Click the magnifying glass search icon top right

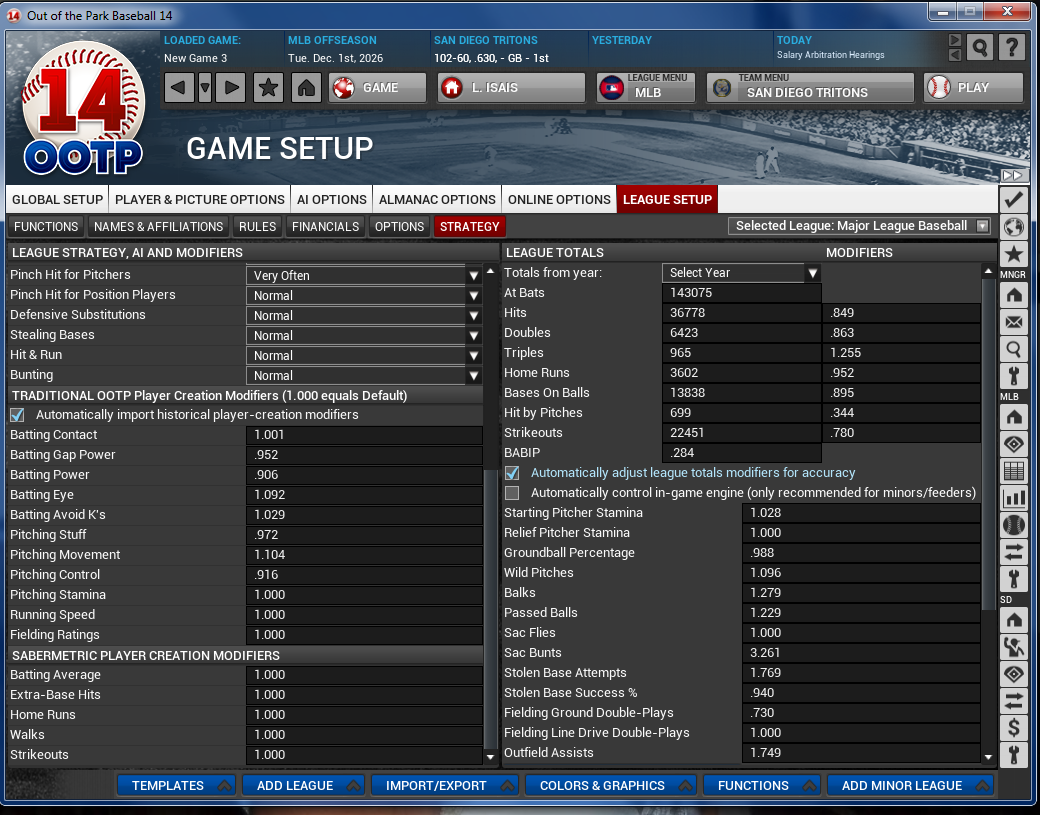980,47
